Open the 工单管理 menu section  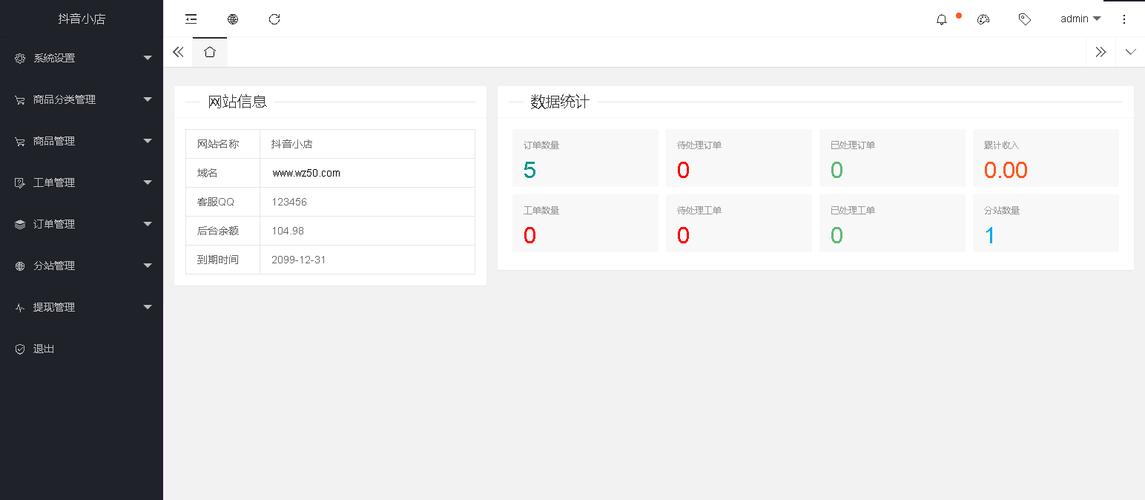click(81, 183)
